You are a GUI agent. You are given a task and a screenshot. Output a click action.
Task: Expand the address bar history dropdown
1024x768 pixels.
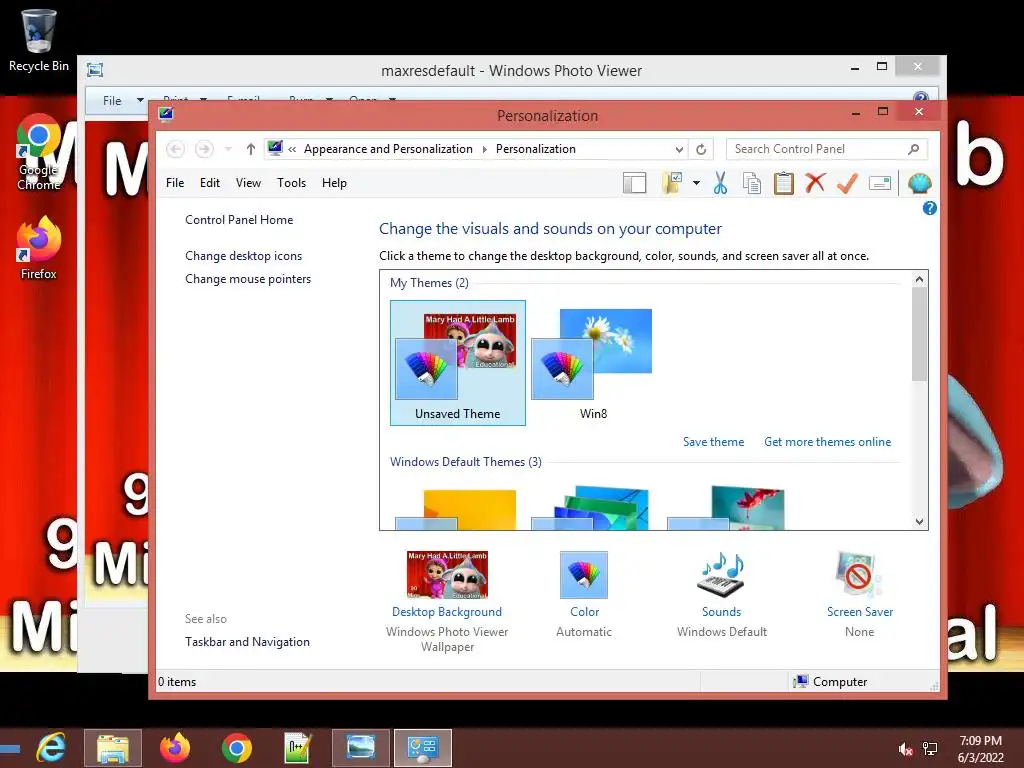[679, 150]
